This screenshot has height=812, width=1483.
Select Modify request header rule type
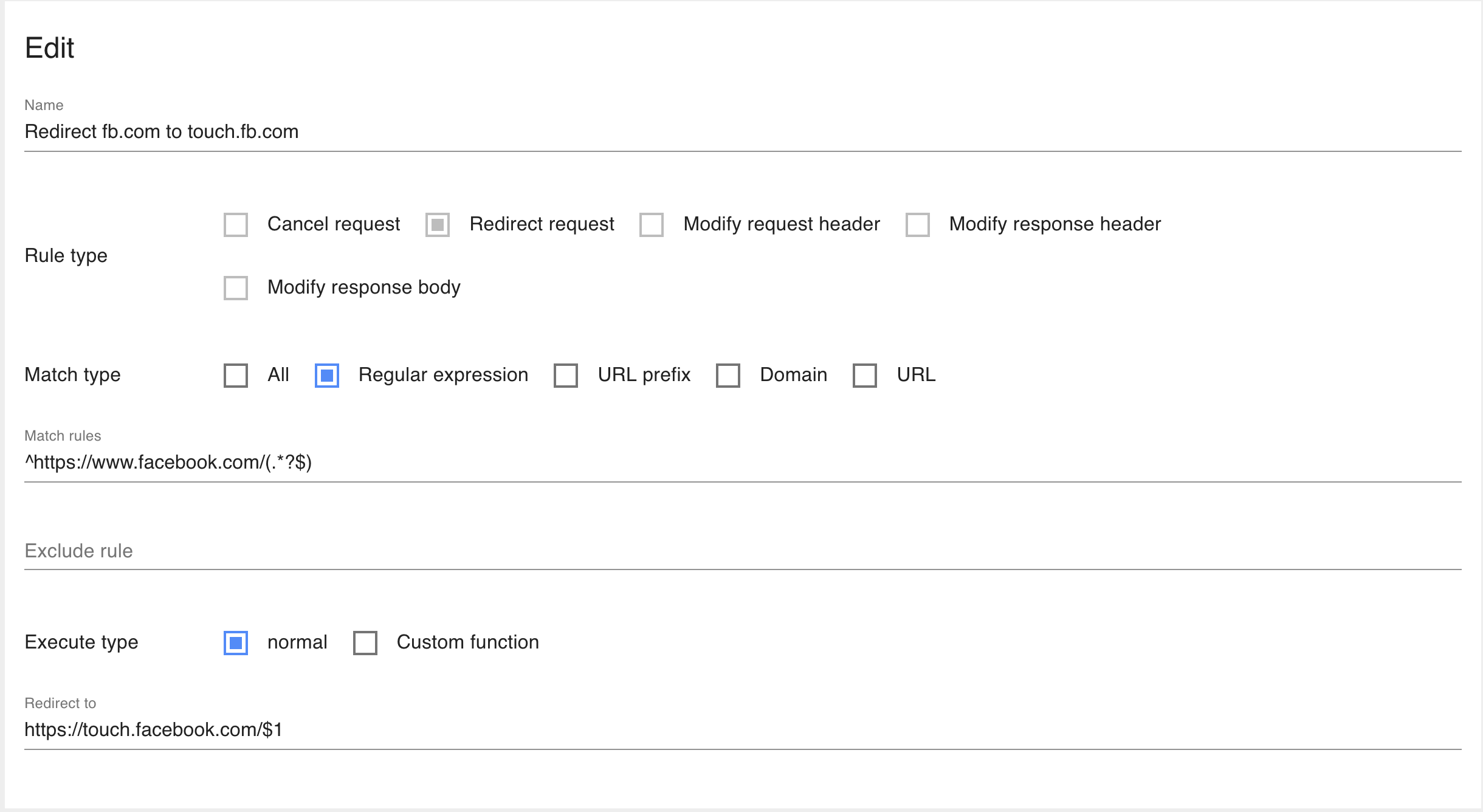click(x=652, y=224)
